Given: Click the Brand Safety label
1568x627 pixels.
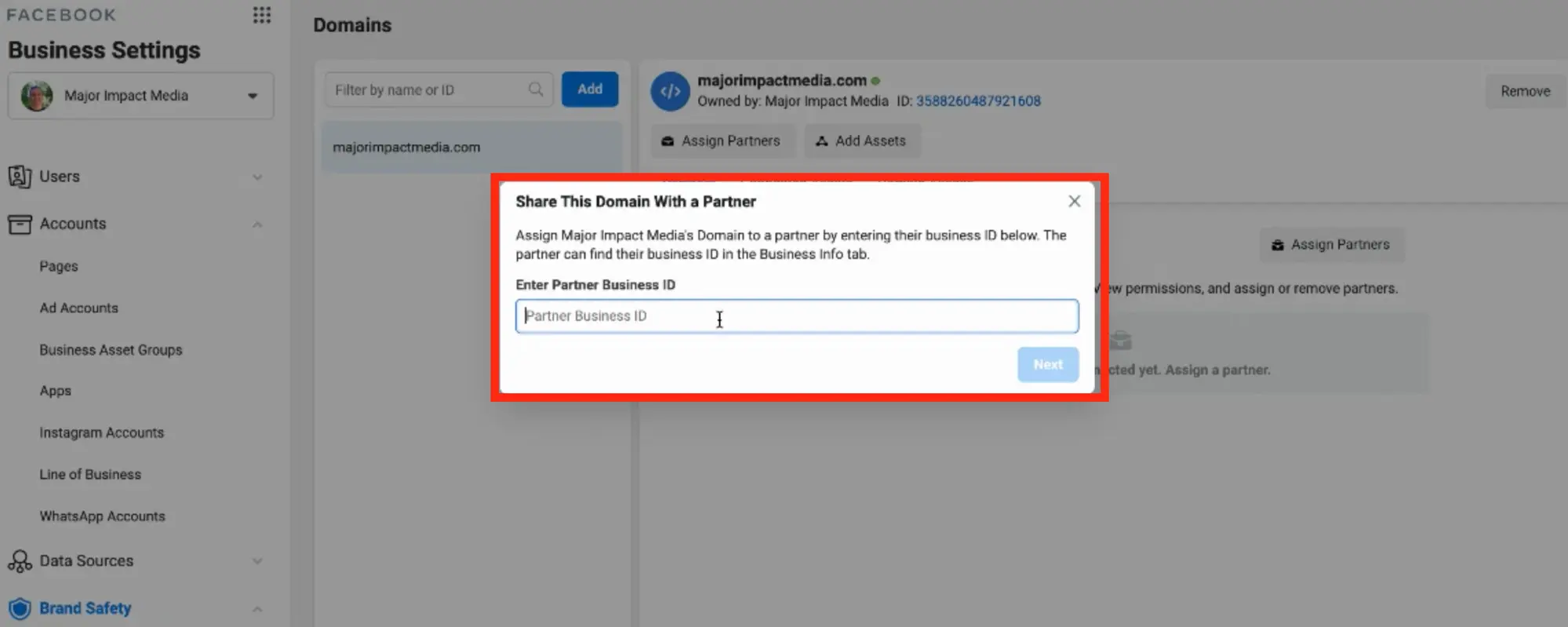Looking at the screenshot, I should click(85, 608).
